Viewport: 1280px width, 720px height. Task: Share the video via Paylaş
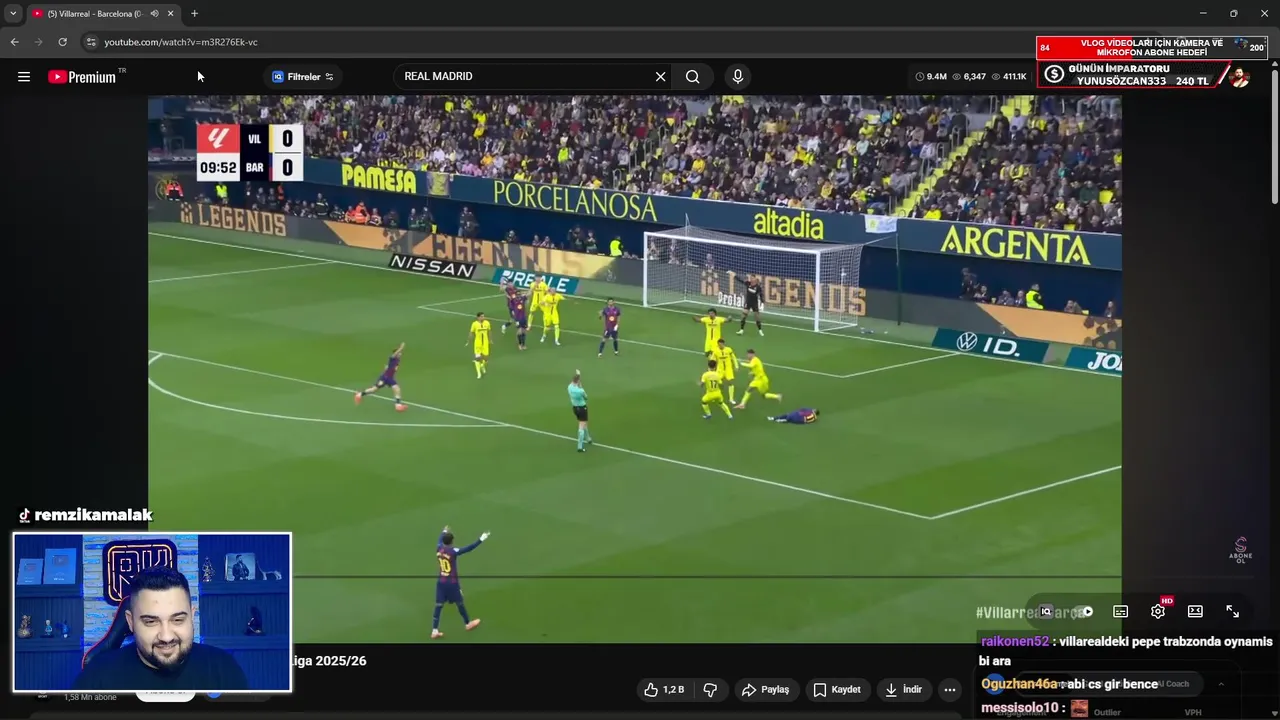click(x=765, y=690)
